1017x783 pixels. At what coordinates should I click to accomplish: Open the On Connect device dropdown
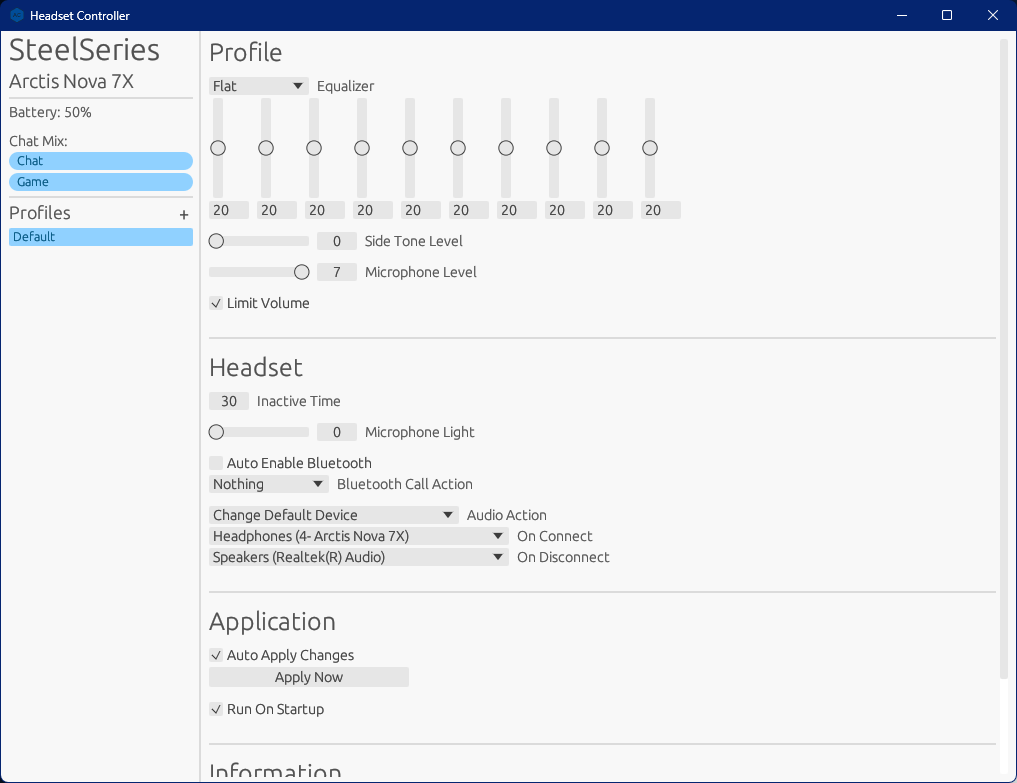[x=358, y=535]
